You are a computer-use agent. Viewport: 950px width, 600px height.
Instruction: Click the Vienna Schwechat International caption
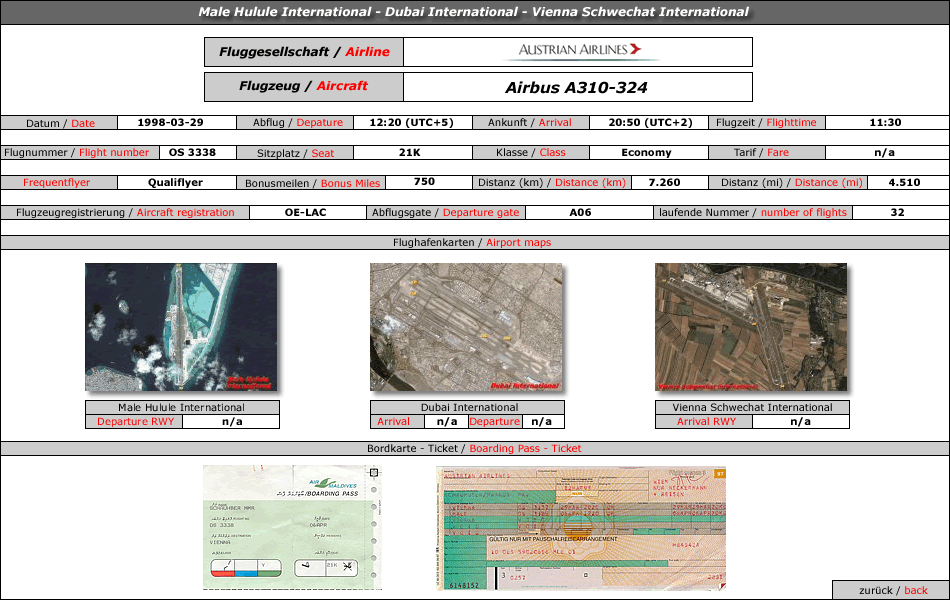tap(752, 407)
